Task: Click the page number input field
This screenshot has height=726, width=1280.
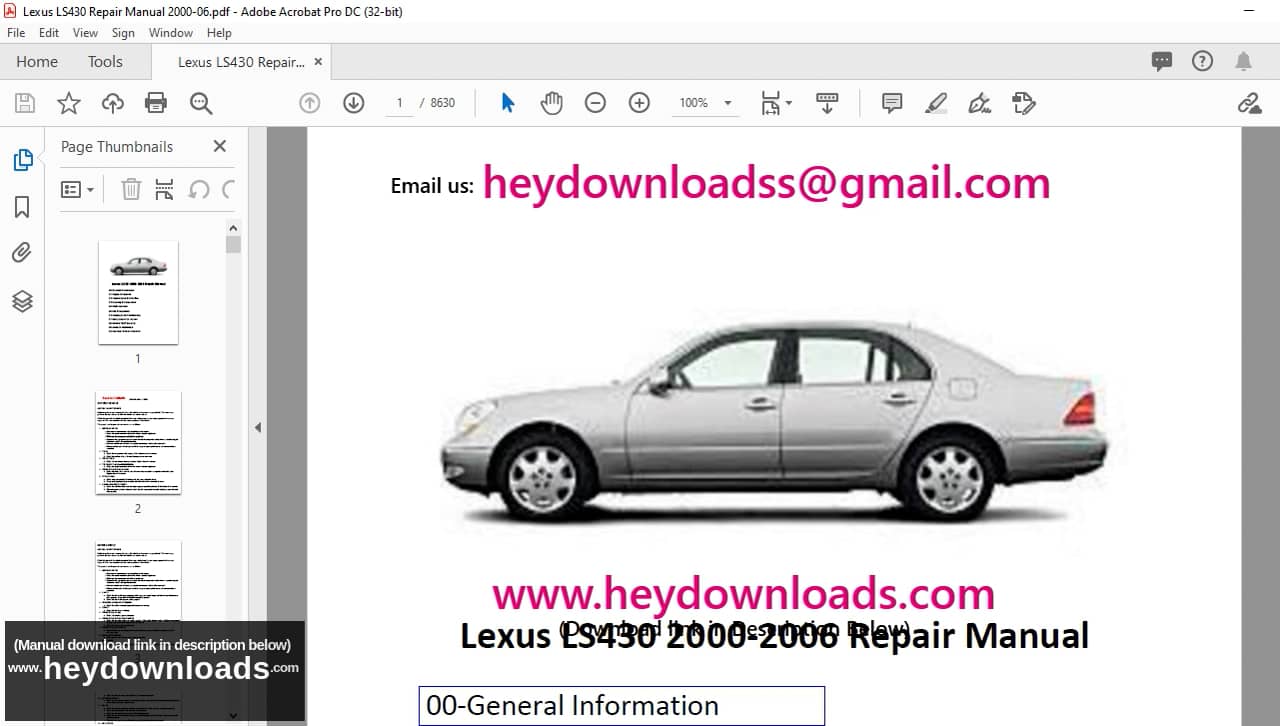Action: coord(399,103)
